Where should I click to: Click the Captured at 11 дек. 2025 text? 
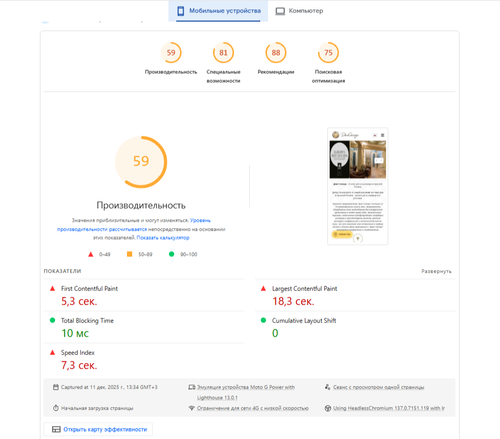tap(109, 387)
